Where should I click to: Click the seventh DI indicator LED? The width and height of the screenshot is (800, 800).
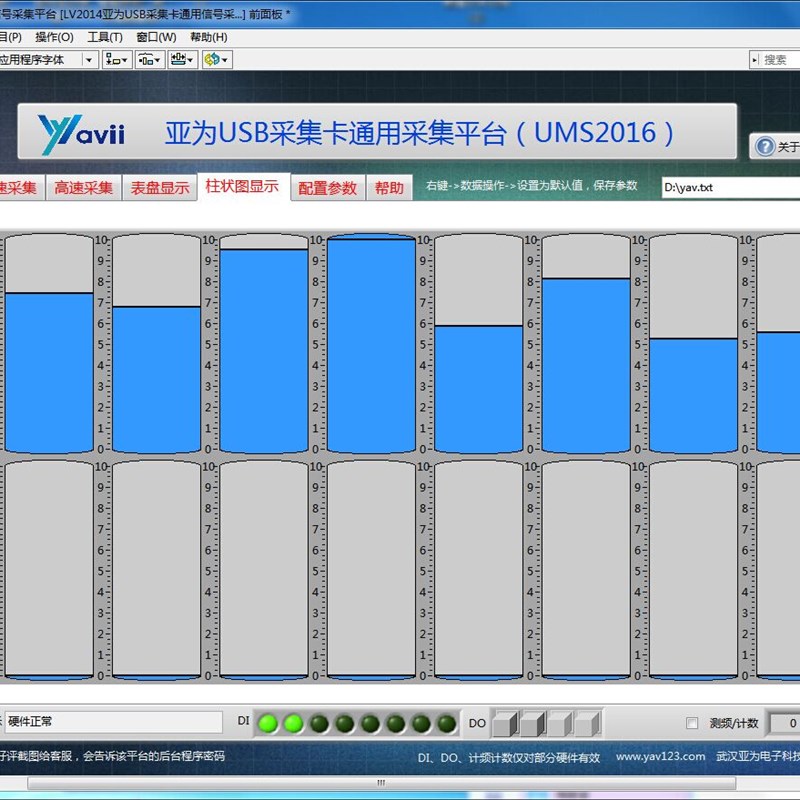421,723
